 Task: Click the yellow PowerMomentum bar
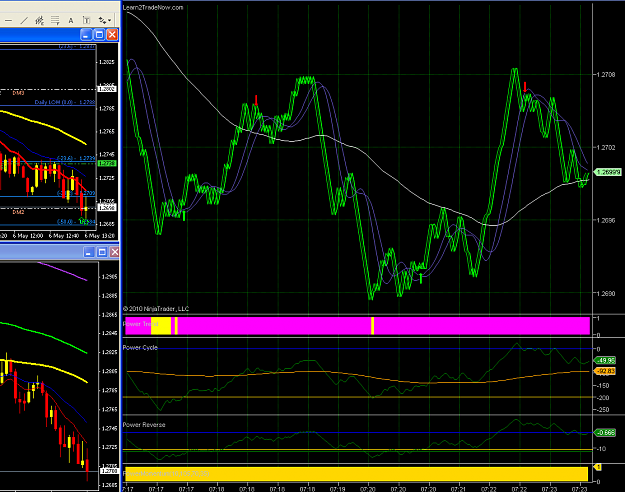356,474
